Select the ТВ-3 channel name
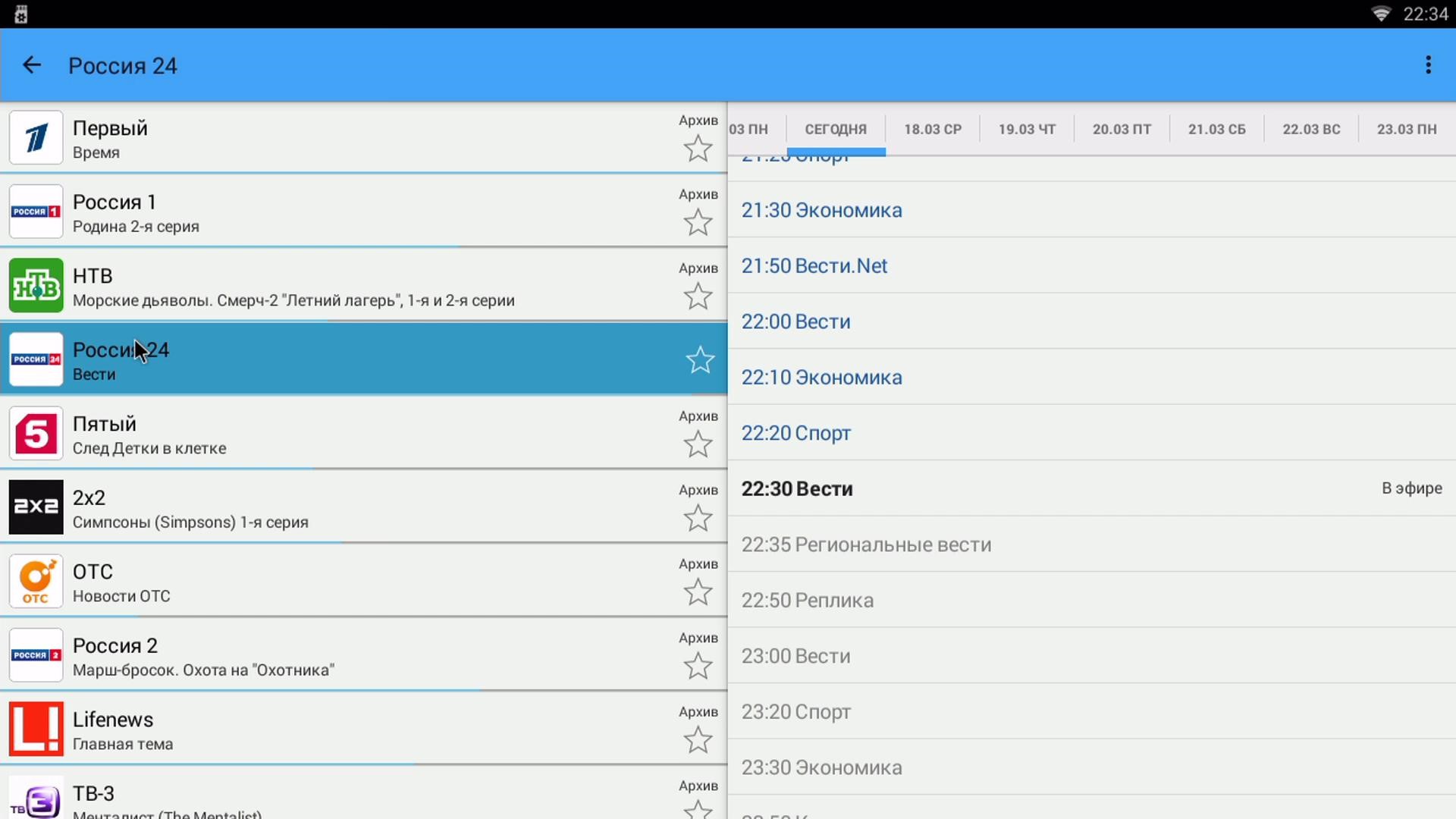This screenshot has height=819, width=1456. pos(93,794)
